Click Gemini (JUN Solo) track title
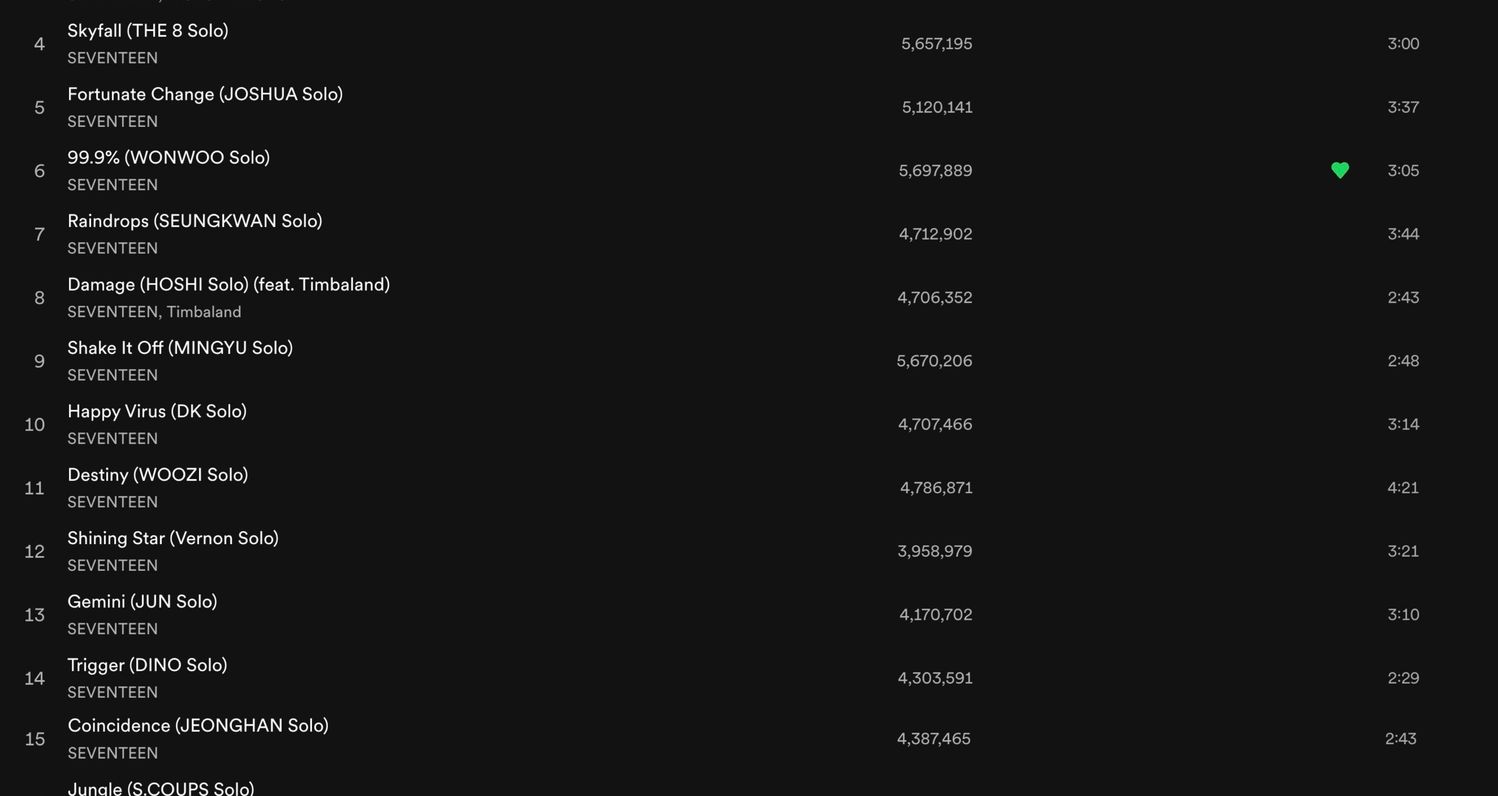 coord(142,602)
